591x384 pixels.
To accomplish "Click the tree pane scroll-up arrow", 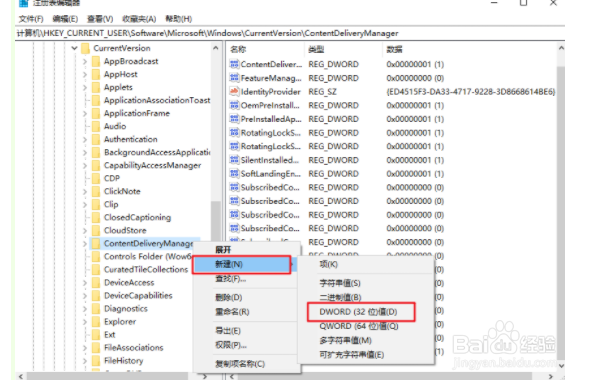I will tap(216, 48).
